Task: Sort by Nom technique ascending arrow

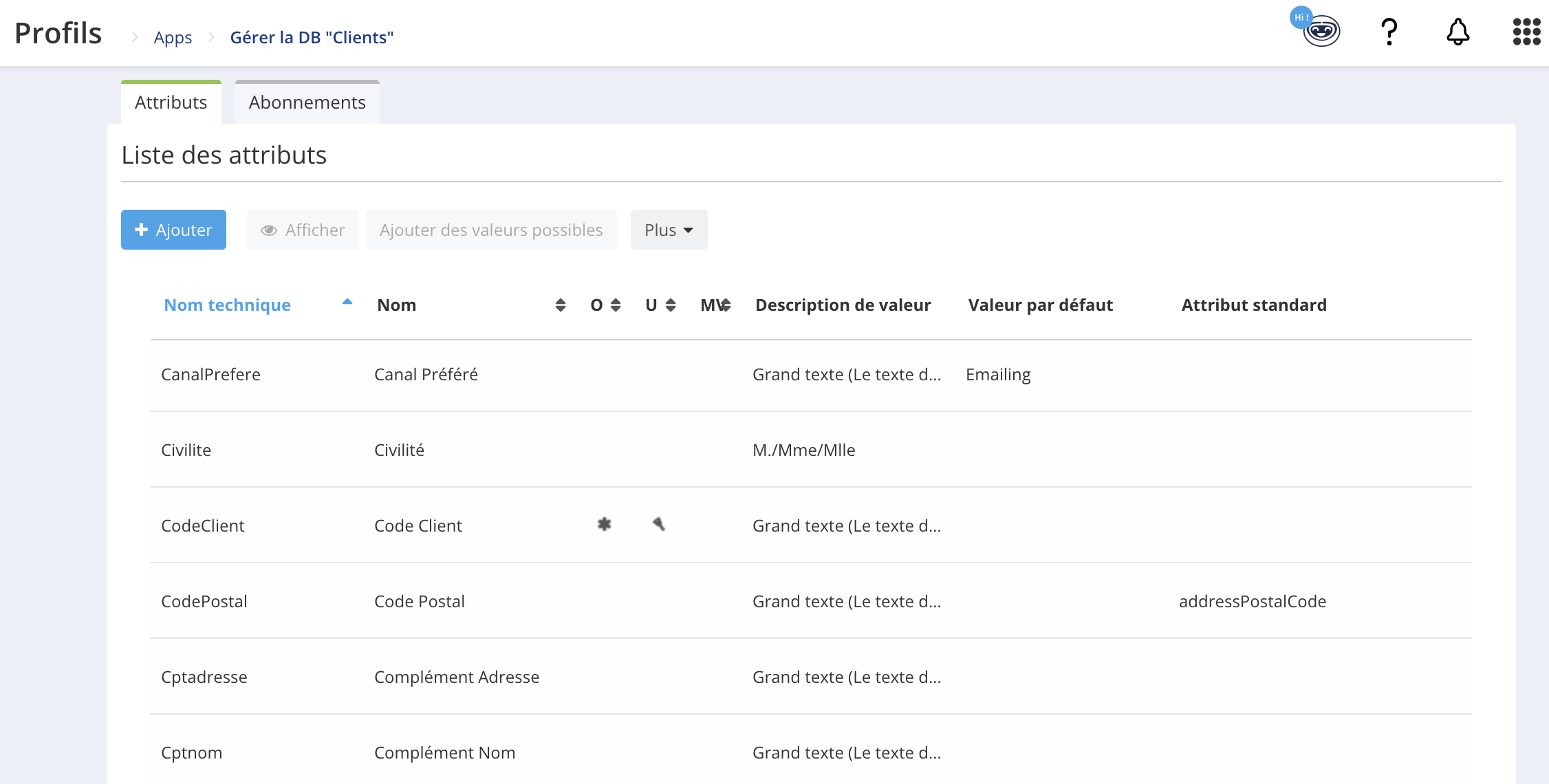Action: (x=347, y=302)
